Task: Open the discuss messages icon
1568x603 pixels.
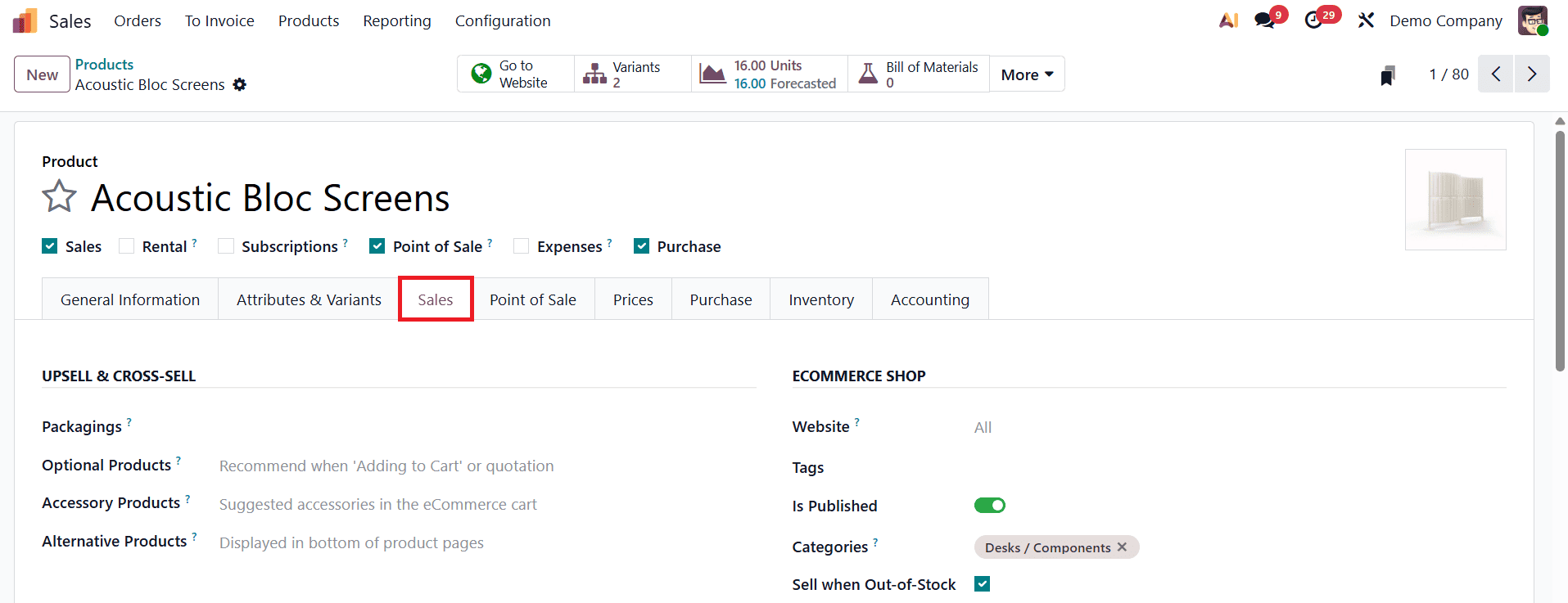Action: (1265, 20)
